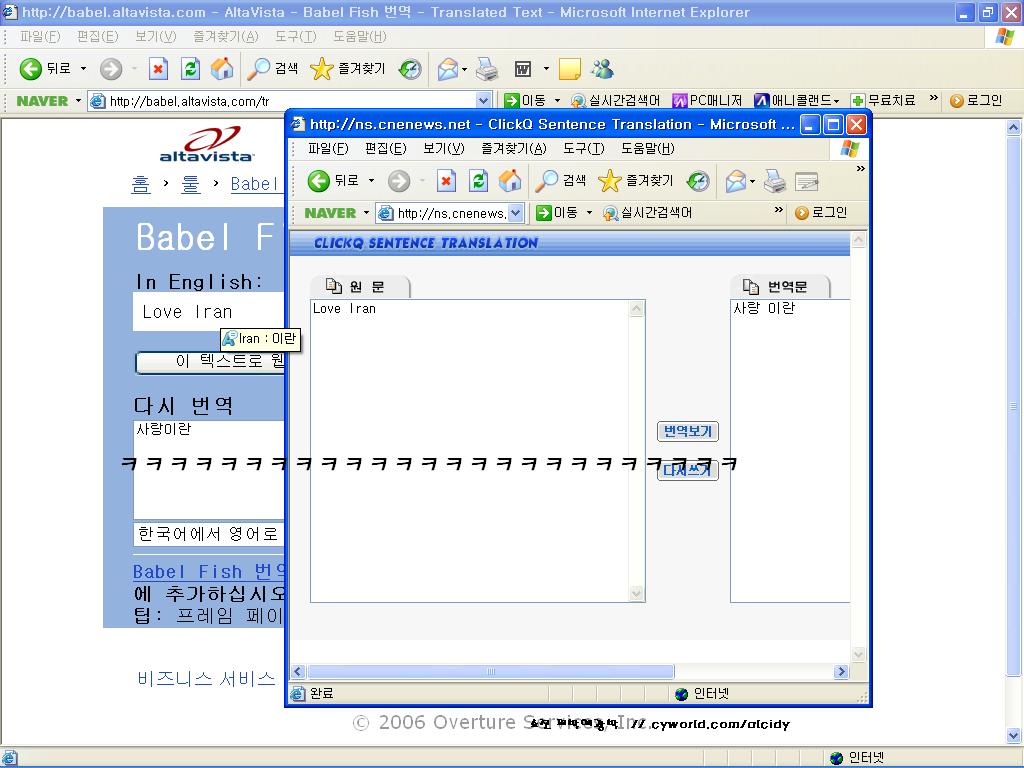Click ClickQ horizontal scrollbar right arrow
Viewport: 1024px width, 768px height.
[x=841, y=671]
